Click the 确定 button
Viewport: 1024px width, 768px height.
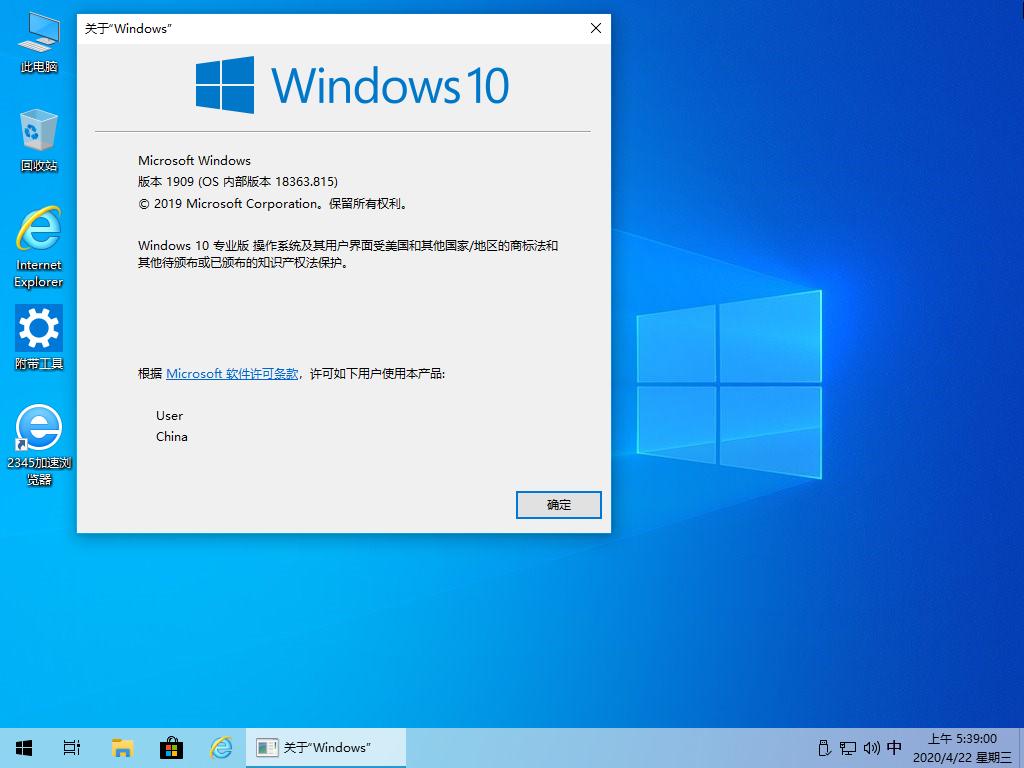[558, 505]
